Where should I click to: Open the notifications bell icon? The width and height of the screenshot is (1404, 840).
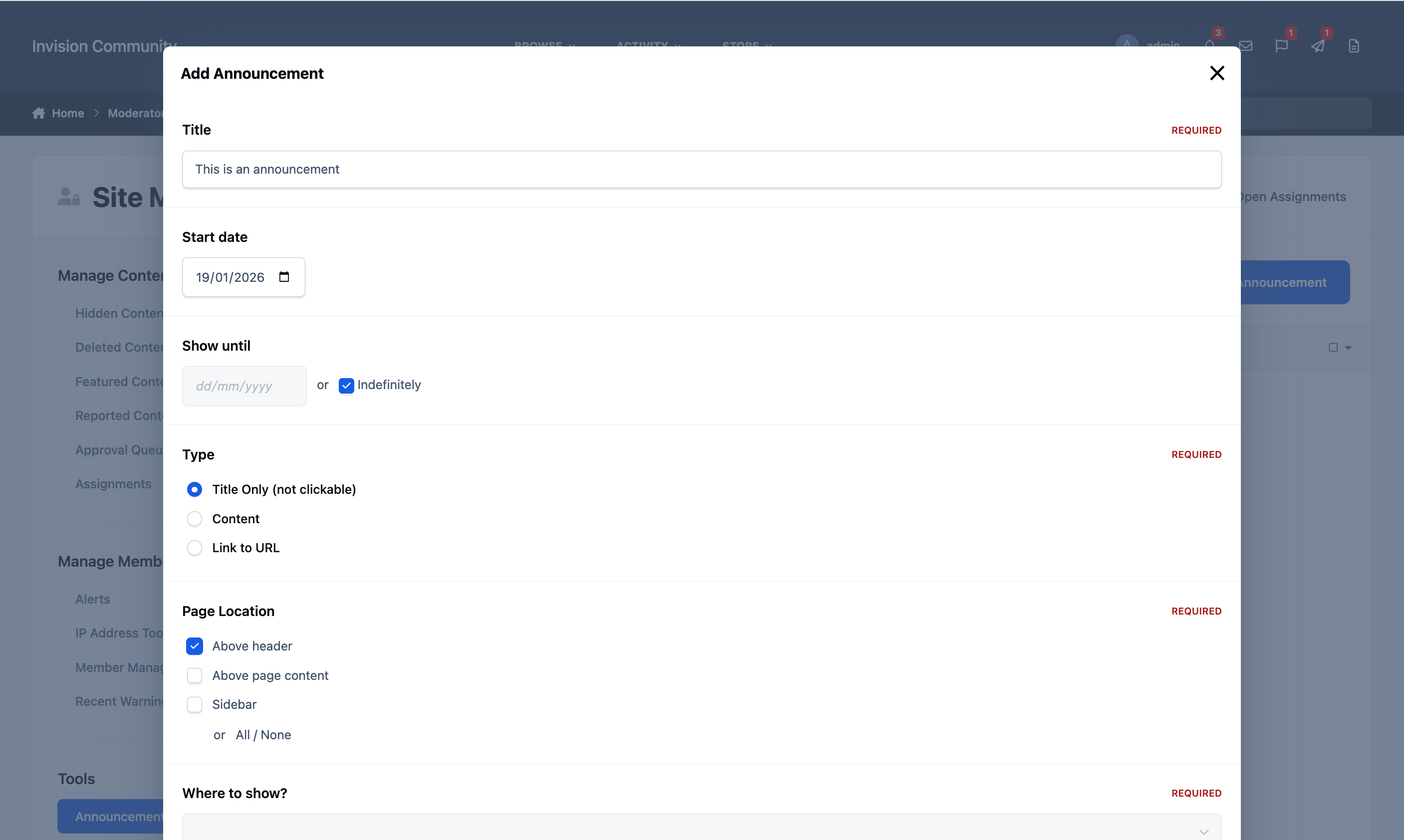coord(1210,45)
